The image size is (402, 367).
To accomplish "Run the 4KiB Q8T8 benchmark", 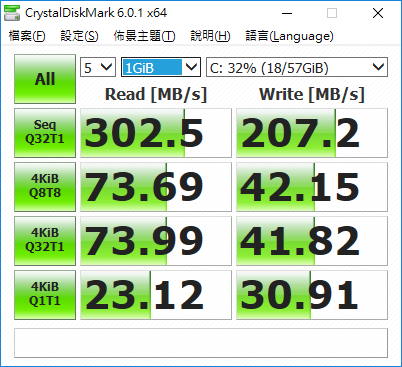I will coord(45,187).
